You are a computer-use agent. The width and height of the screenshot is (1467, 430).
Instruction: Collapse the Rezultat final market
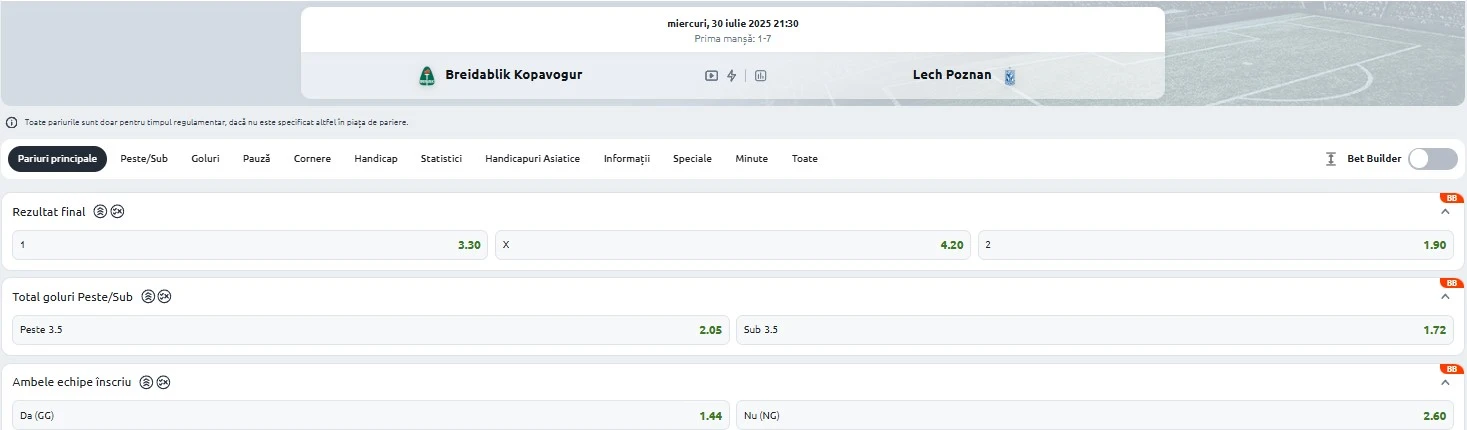1444,212
